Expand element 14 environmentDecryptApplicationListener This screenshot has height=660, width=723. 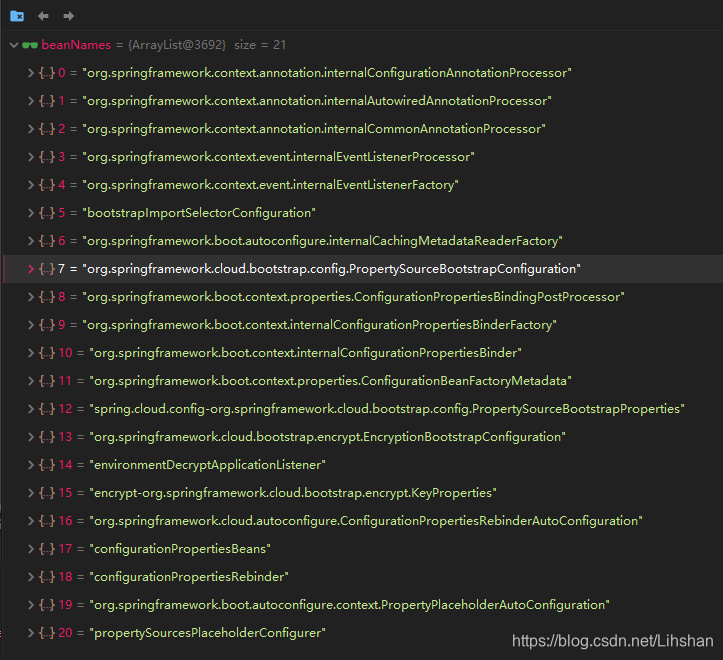coord(31,465)
